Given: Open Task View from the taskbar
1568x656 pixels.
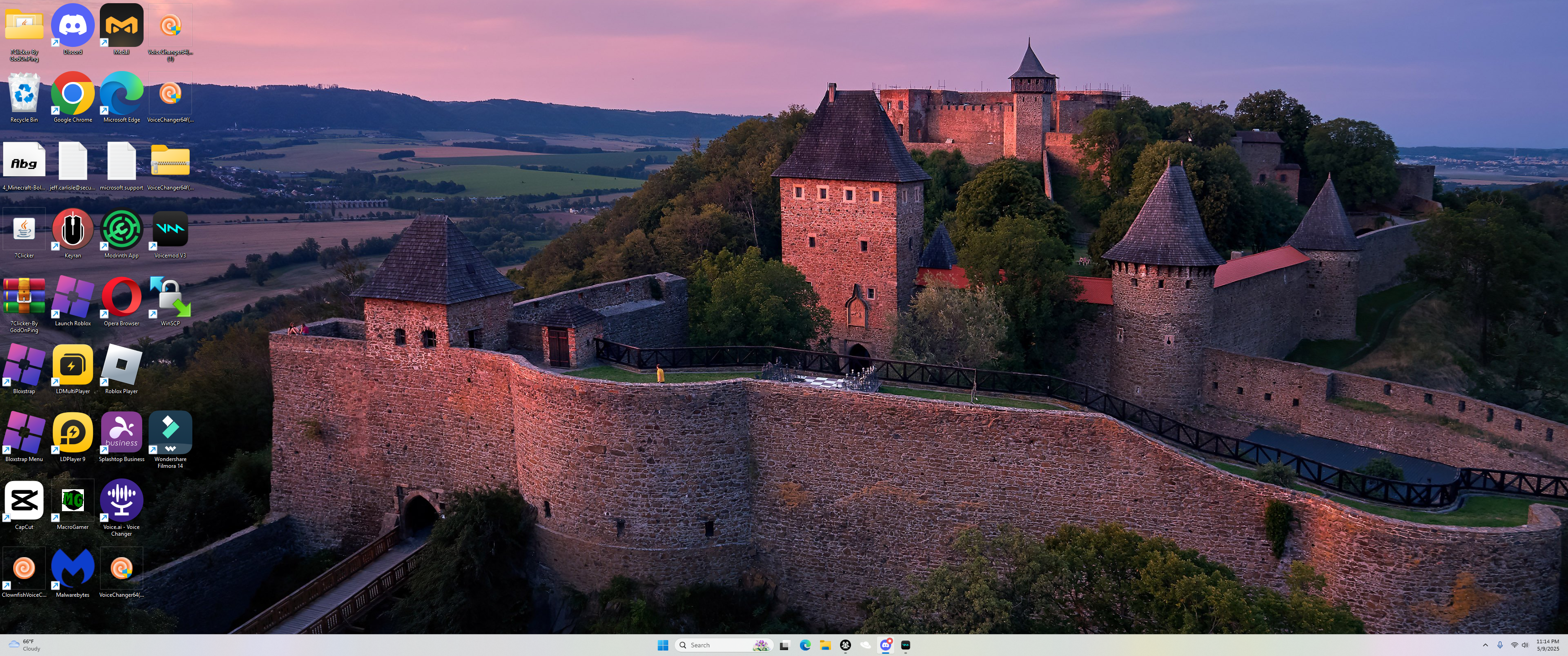Looking at the screenshot, I should (x=784, y=645).
